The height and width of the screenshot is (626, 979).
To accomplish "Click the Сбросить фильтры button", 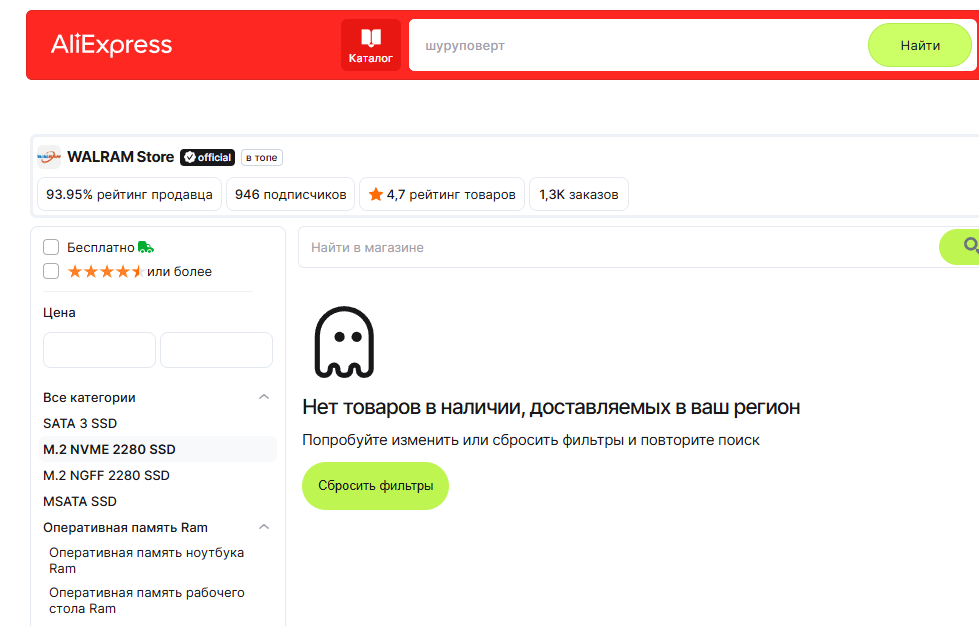I will (375, 486).
